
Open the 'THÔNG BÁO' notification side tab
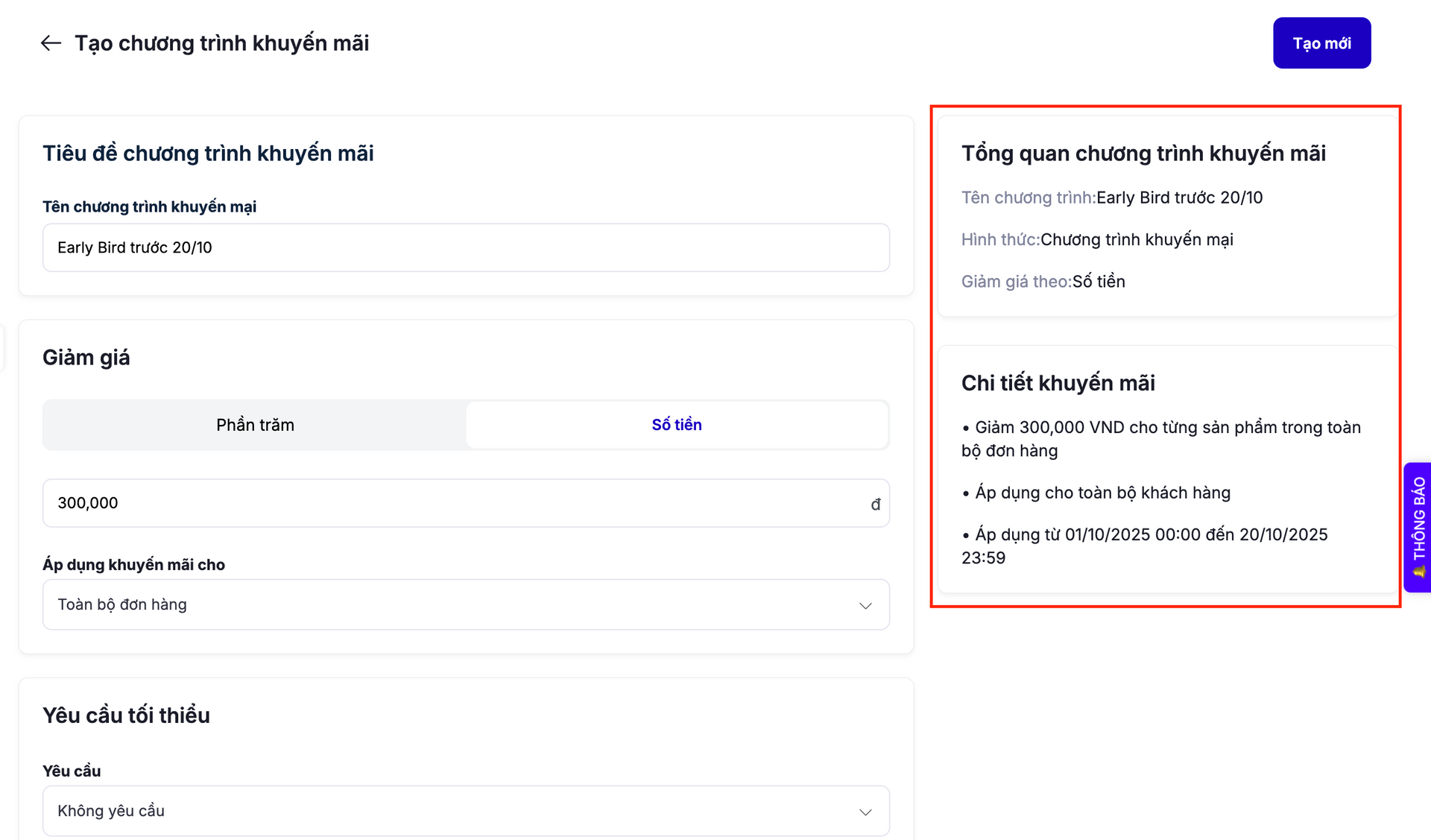click(1418, 527)
